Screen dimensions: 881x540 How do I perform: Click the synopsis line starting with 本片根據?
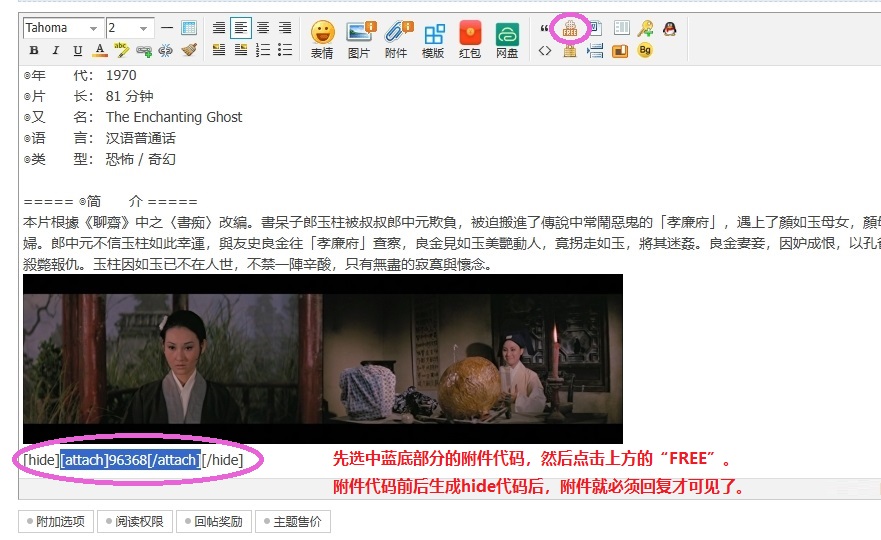coord(452,223)
